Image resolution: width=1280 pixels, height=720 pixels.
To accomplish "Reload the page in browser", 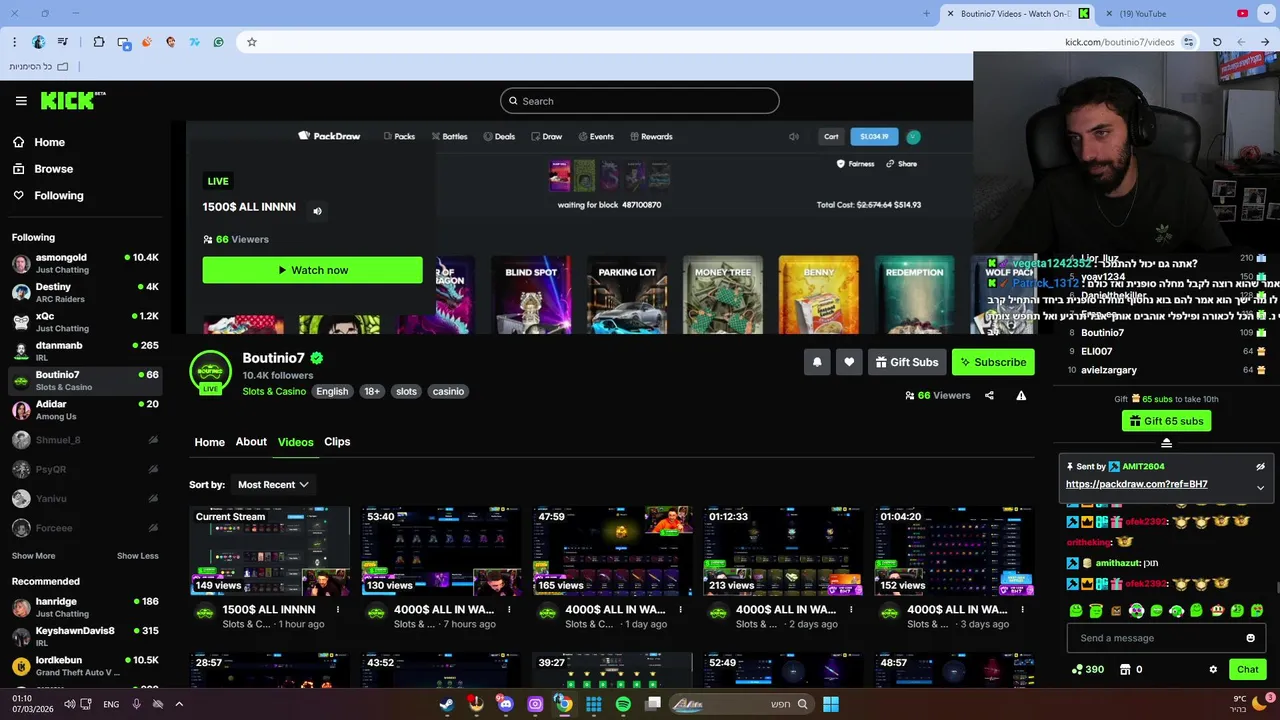I will pos(1217,42).
